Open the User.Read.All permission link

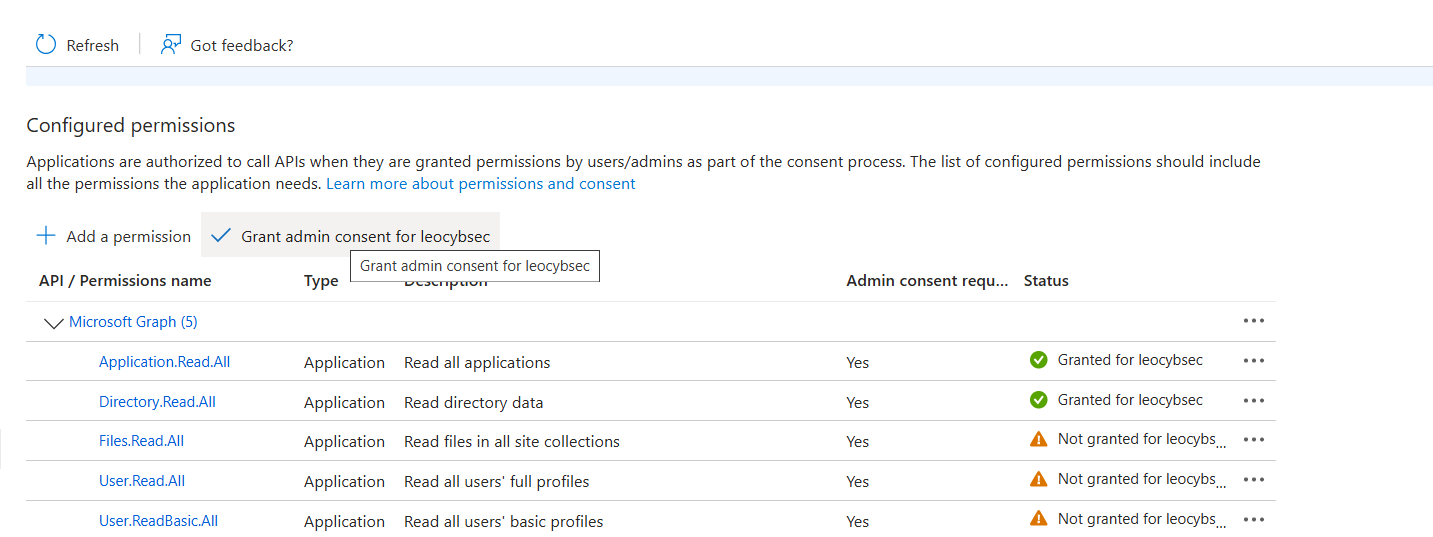click(x=142, y=481)
